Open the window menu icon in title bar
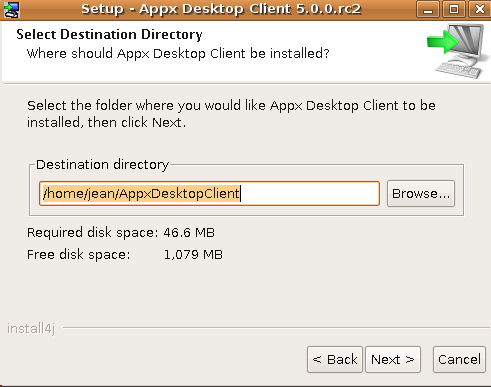 12,9
